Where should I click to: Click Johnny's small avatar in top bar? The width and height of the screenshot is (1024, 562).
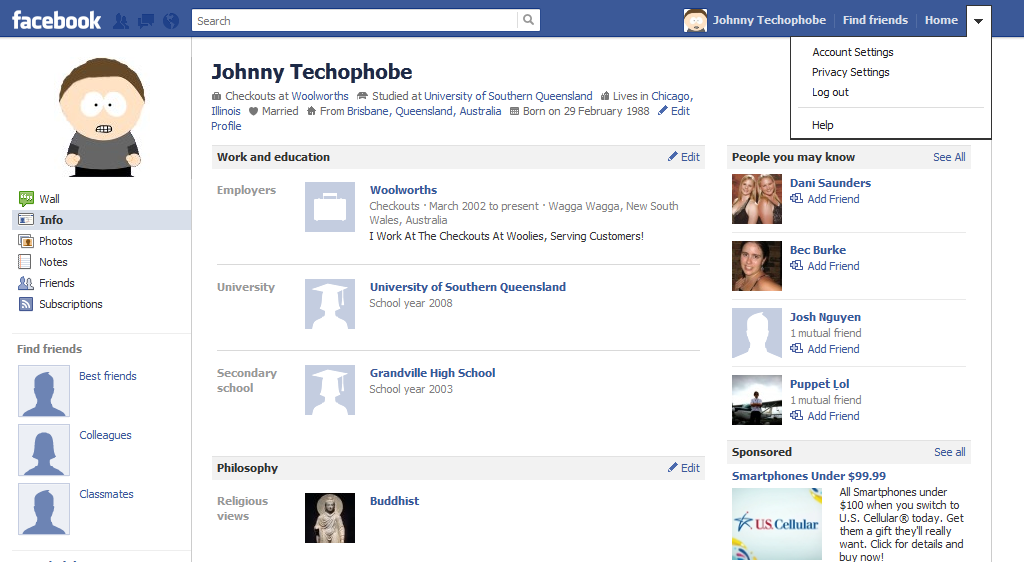tap(695, 20)
